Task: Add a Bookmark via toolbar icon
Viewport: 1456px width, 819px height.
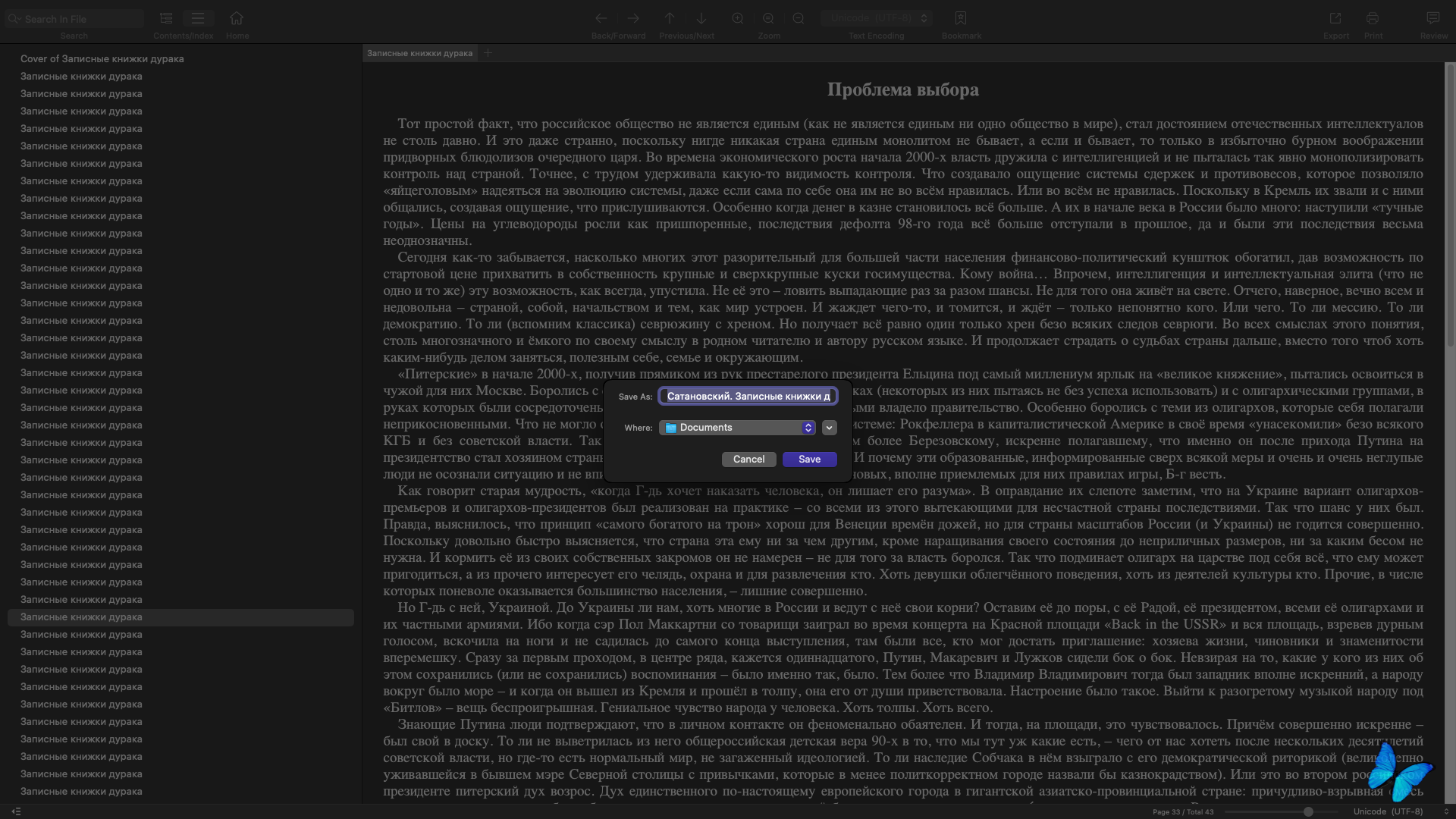Action: coord(961,18)
